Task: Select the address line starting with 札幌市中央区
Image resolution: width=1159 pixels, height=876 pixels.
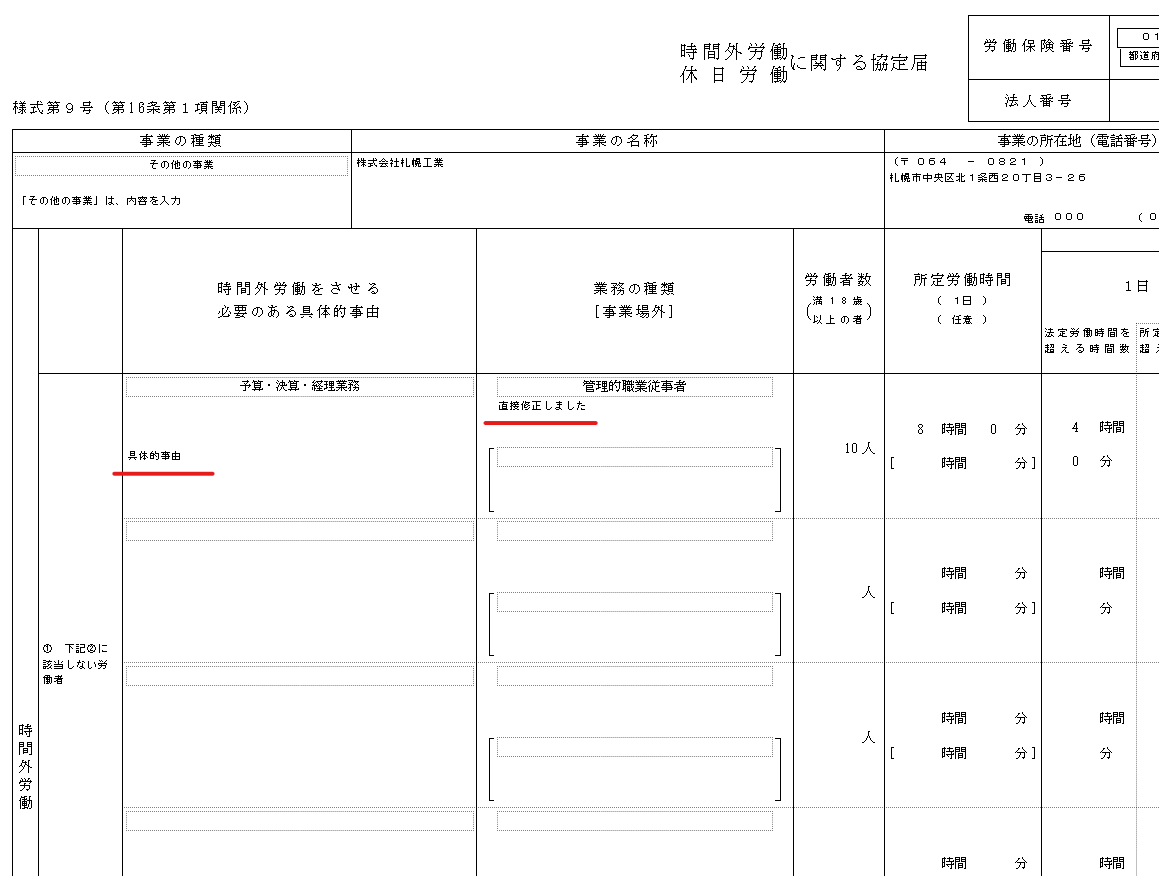Action: (x=987, y=178)
